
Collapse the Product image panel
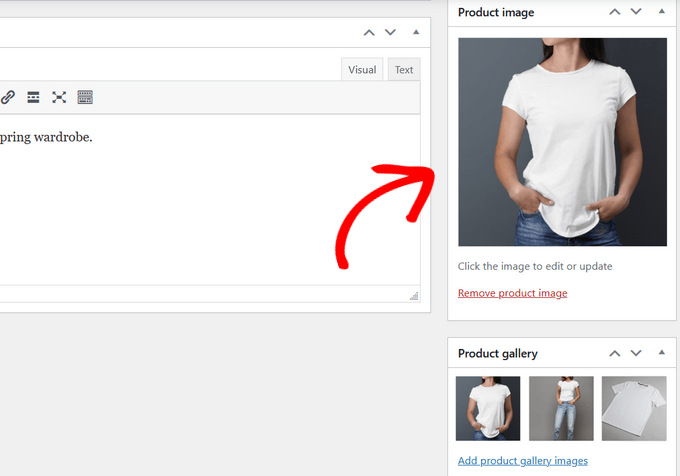coord(661,13)
